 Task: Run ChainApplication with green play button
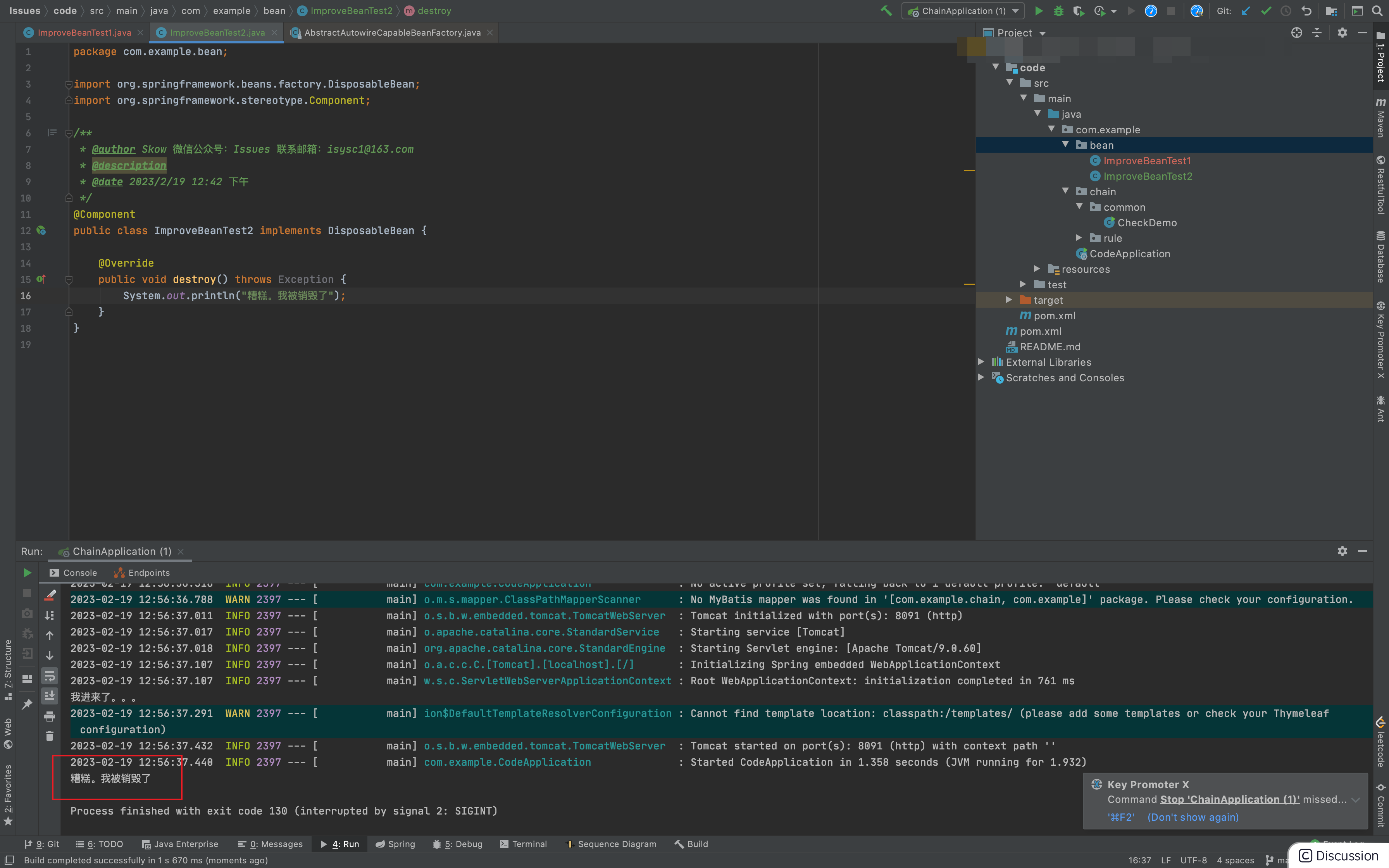[x=1038, y=11]
